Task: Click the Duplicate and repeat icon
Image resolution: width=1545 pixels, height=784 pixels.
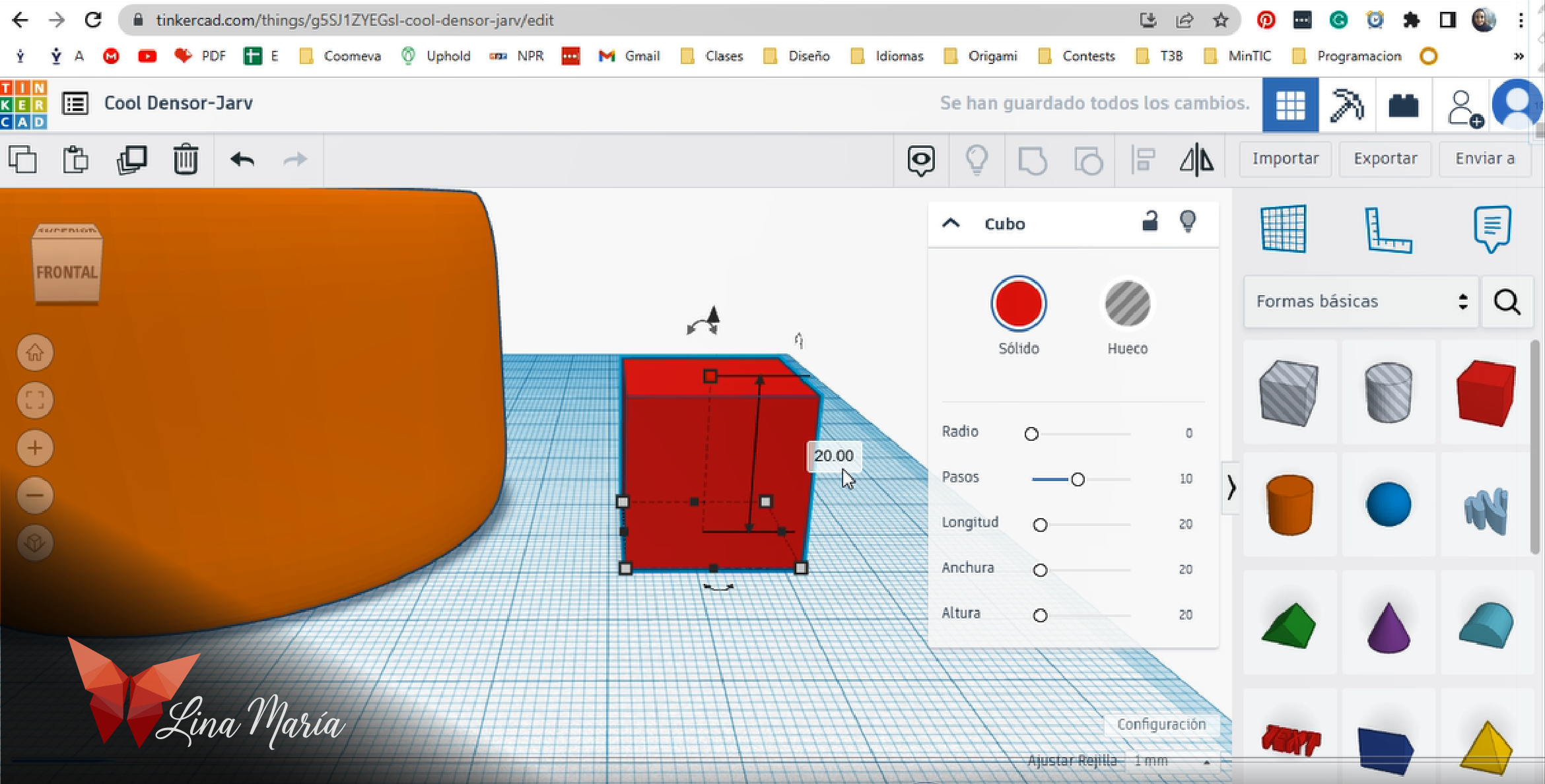Action: tap(131, 160)
